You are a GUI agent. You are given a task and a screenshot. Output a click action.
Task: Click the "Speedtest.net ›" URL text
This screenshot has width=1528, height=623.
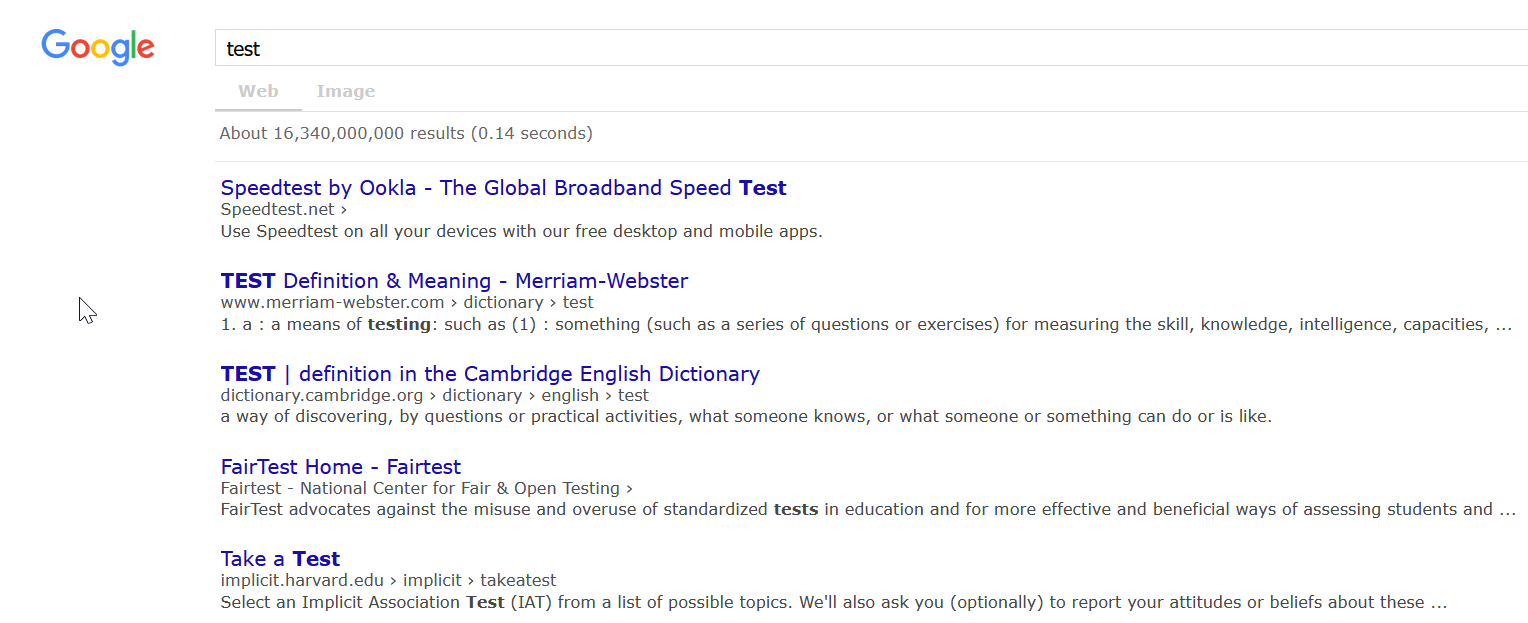coord(284,210)
